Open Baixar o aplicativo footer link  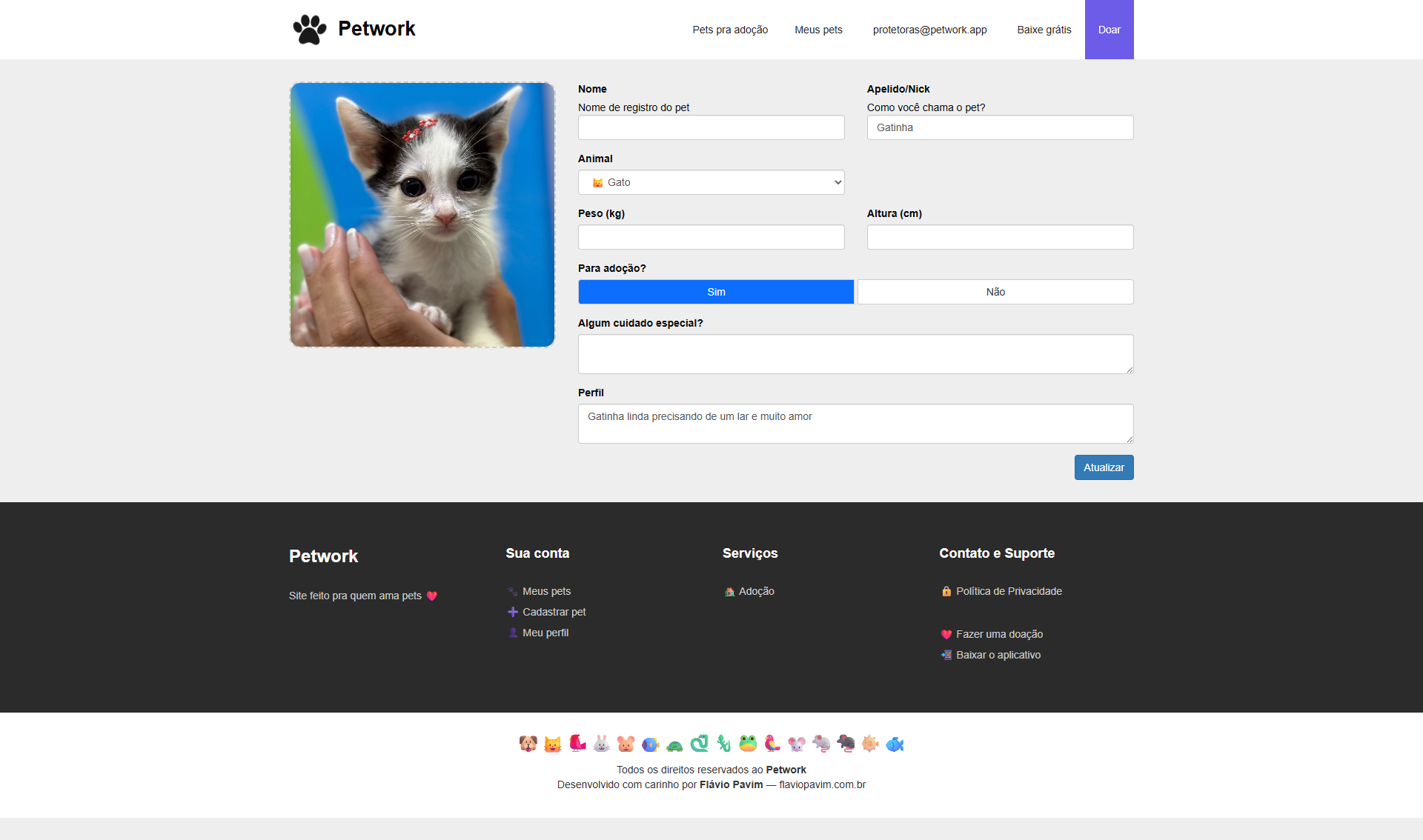998,655
